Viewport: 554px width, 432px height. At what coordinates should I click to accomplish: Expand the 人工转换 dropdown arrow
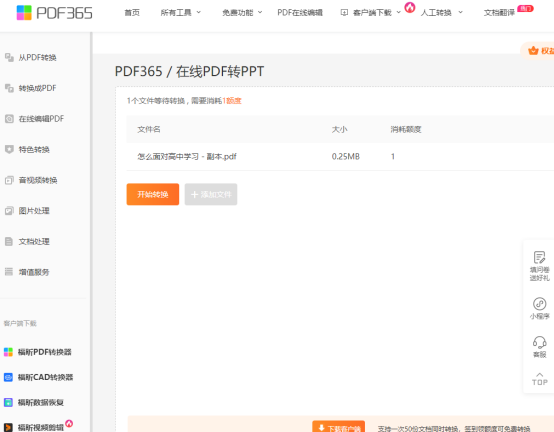460,12
